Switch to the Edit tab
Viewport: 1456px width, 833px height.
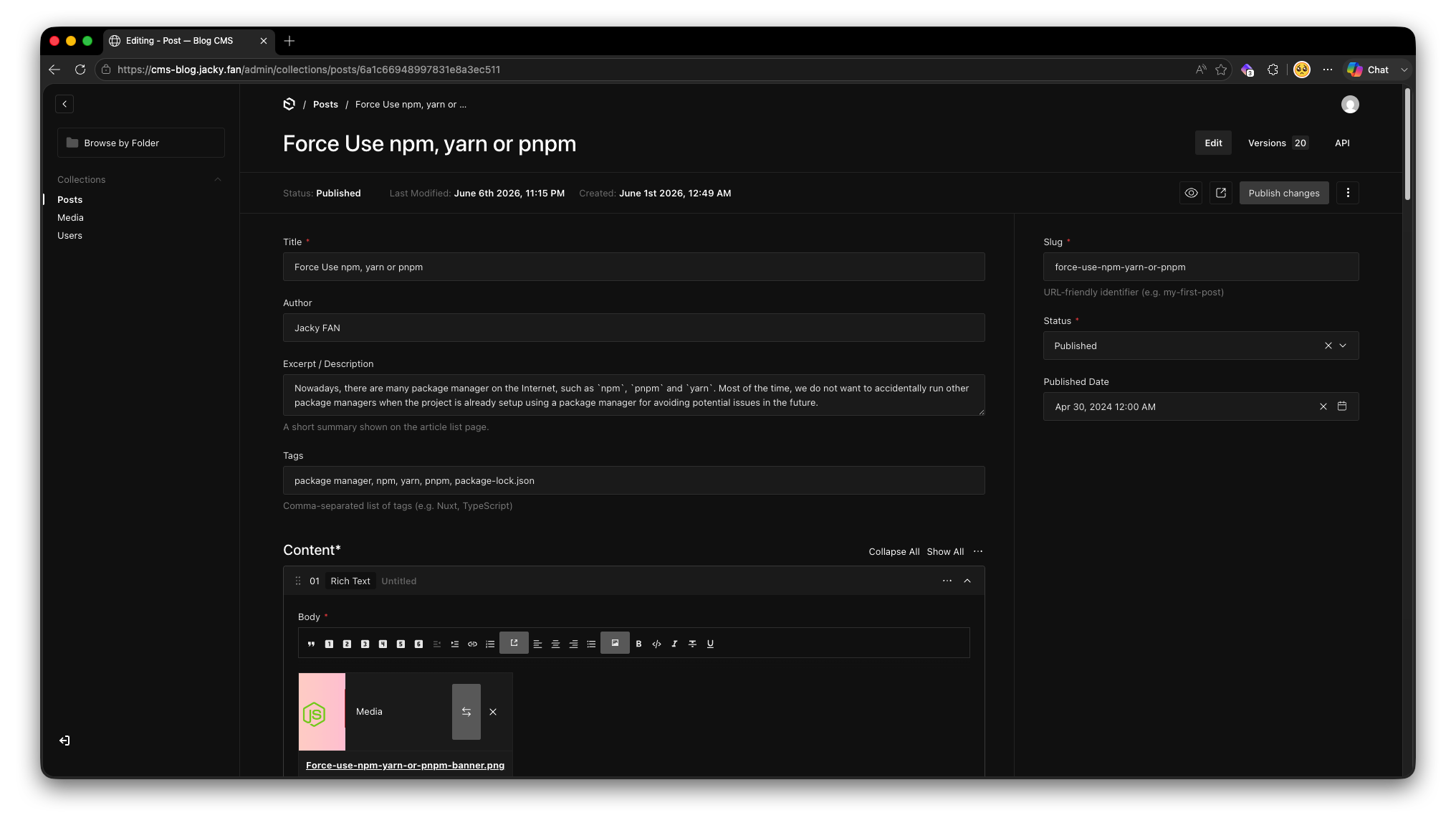pos(1213,143)
